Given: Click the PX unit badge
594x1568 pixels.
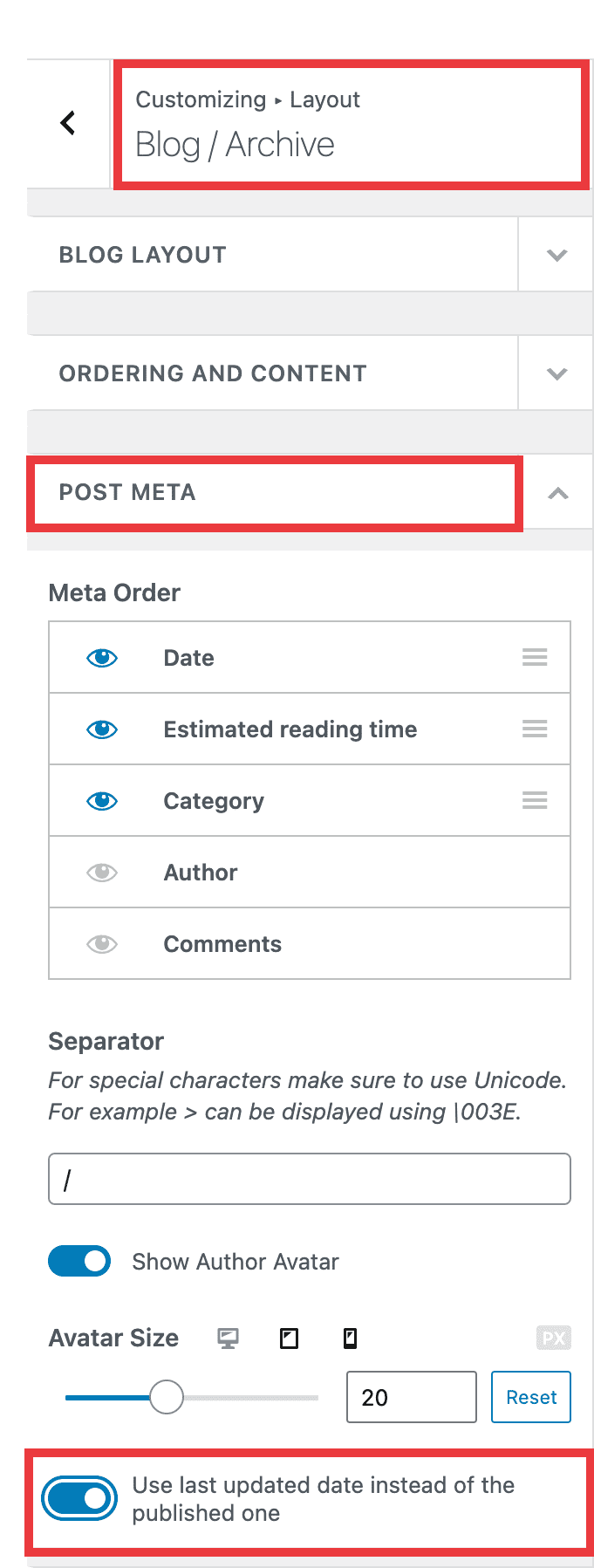Looking at the screenshot, I should pos(554,1338).
